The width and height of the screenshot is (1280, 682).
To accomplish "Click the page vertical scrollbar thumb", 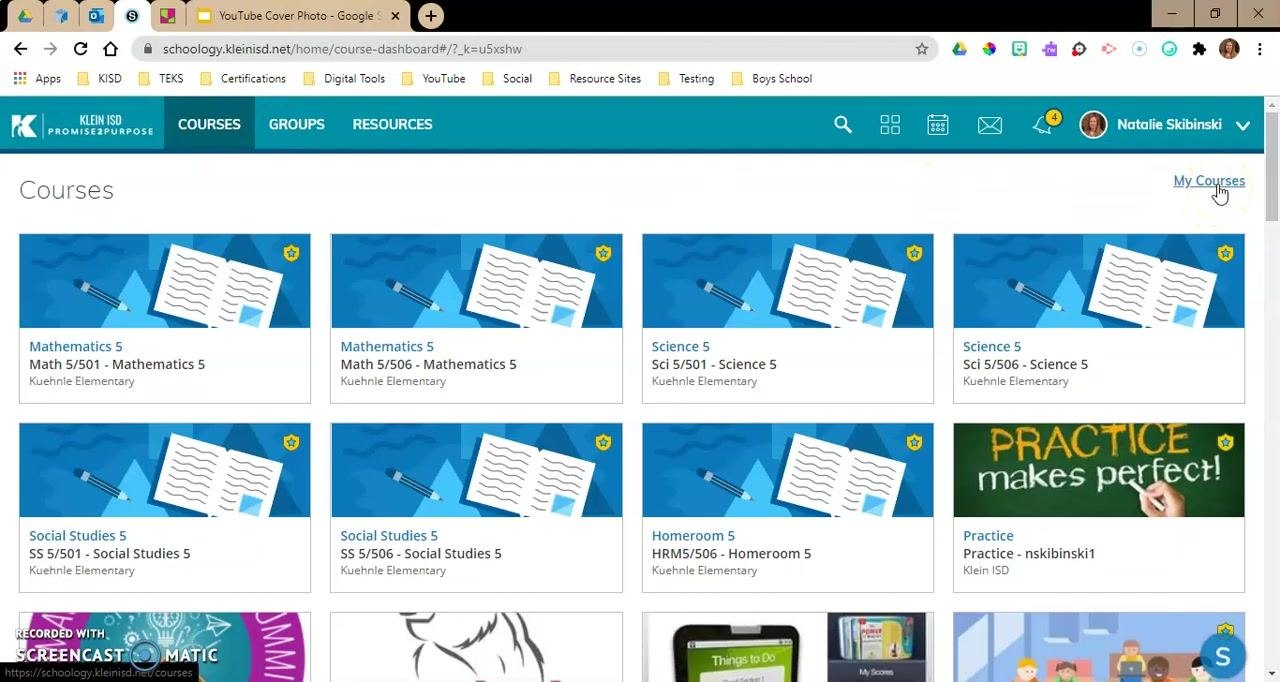I will (x=1272, y=165).
